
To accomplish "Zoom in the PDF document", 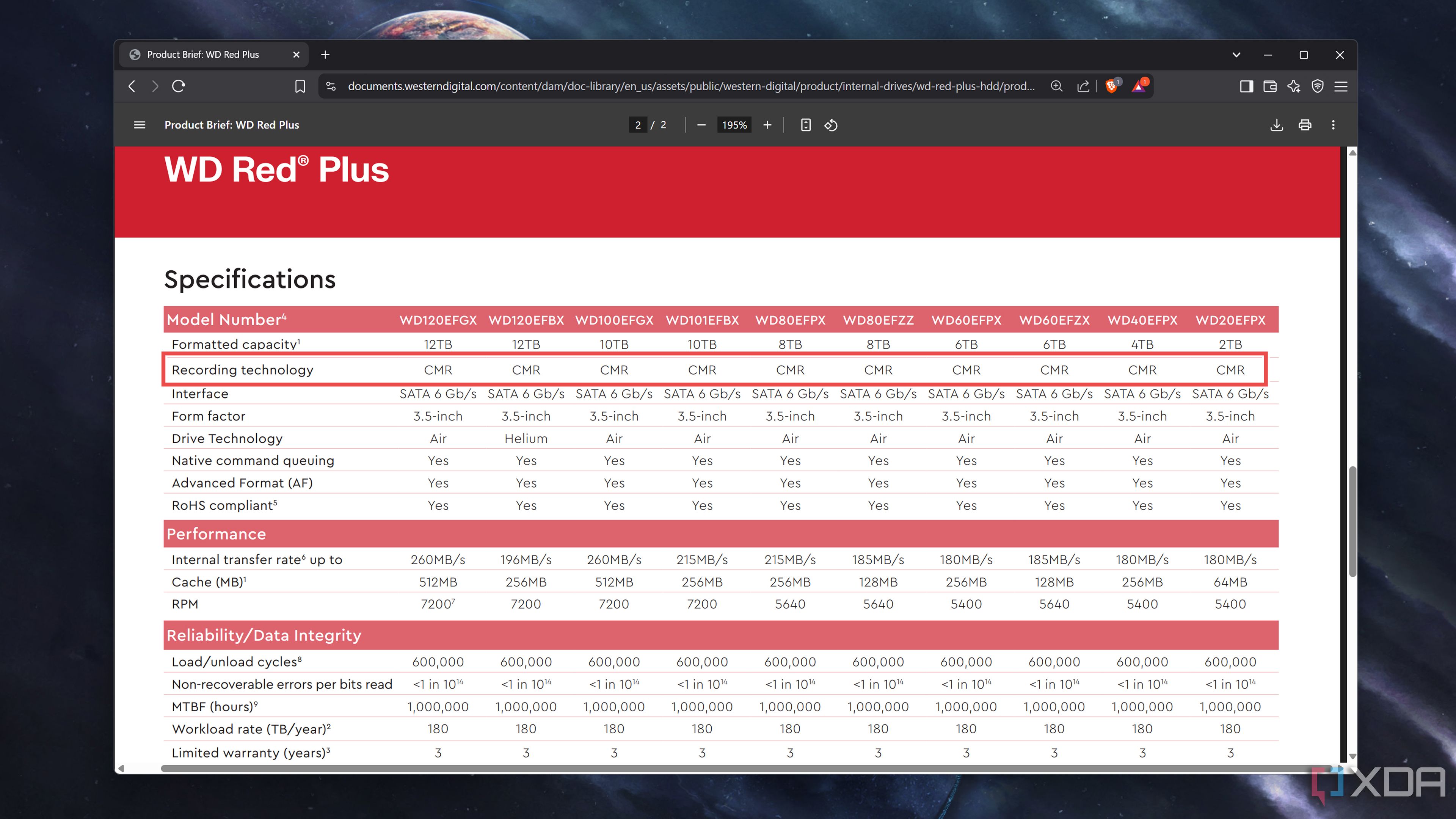I will click(x=767, y=125).
